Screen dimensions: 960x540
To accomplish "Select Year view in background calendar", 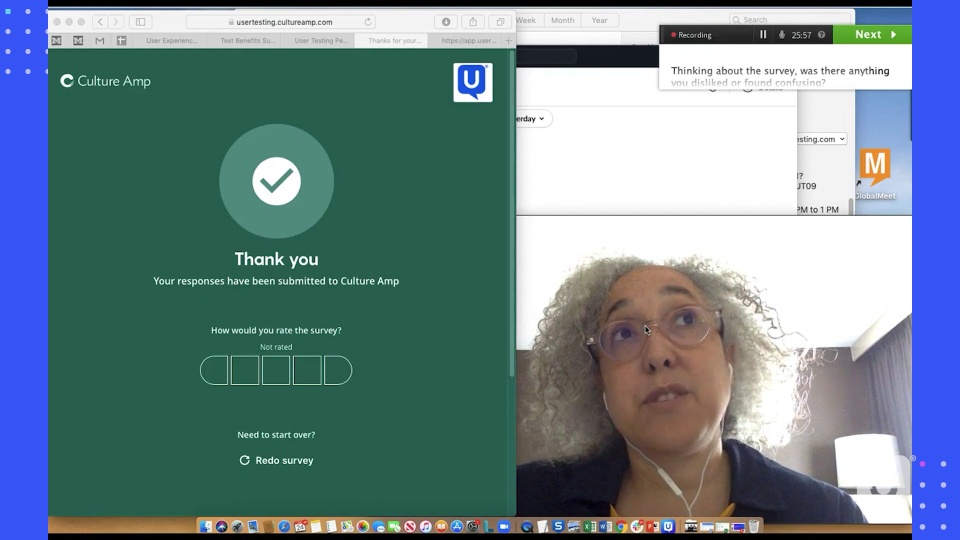I will coord(599,20).
